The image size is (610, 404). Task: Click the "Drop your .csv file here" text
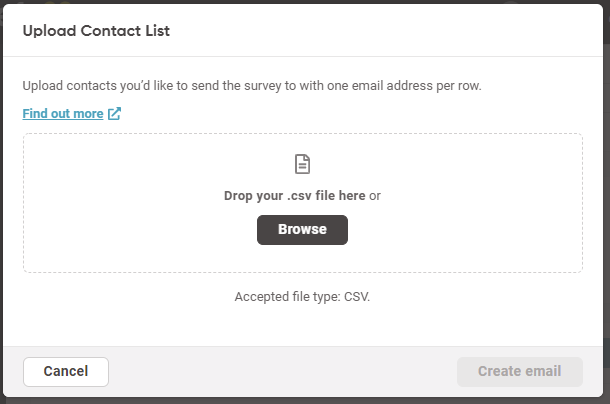(294, 196)
